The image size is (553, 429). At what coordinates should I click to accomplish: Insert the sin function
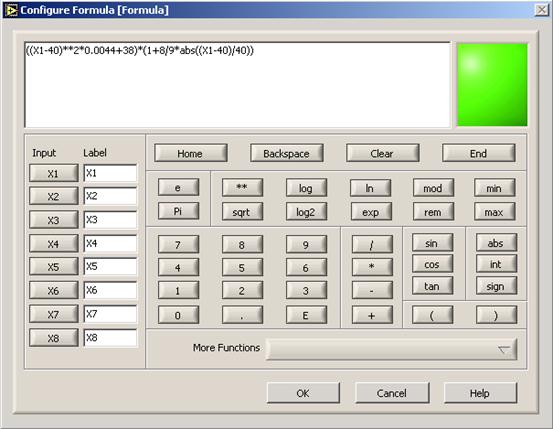[x=433, y=243]
